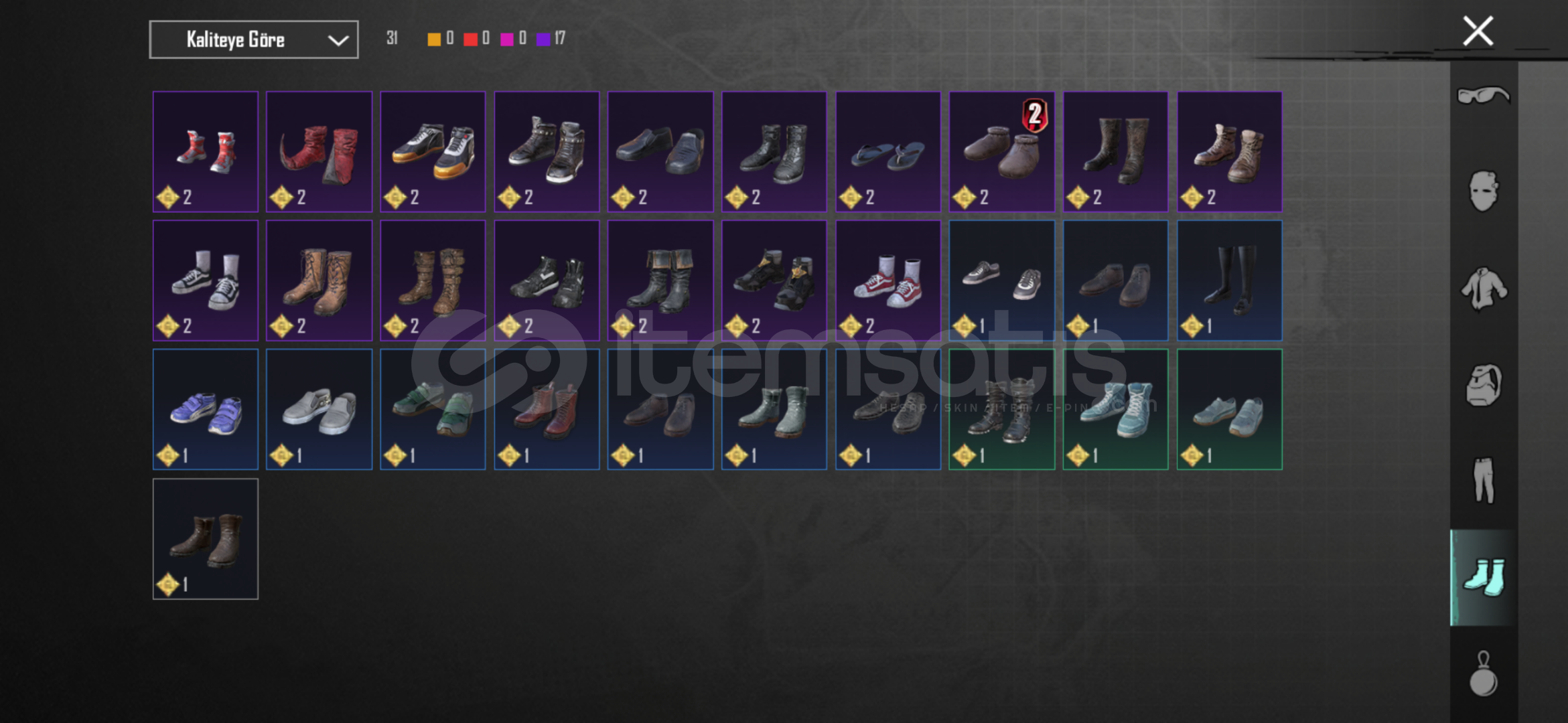Click the dropdown chevron arrow
The image size is (1568, 723).
pyautogui.click(x=338, y=40)
